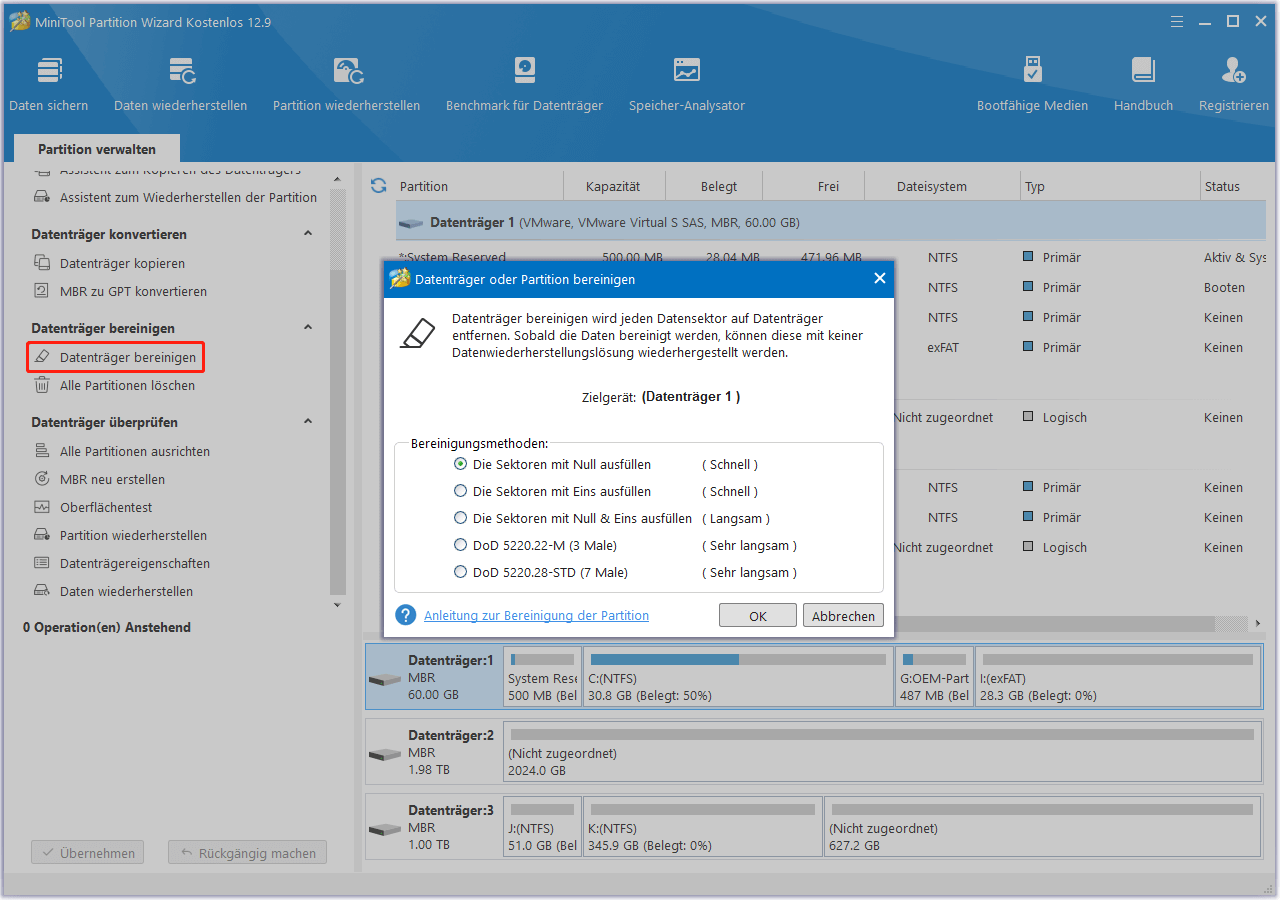1280x900 pixels.
Task: Click Rückgängig machen button
Action: 248,853
